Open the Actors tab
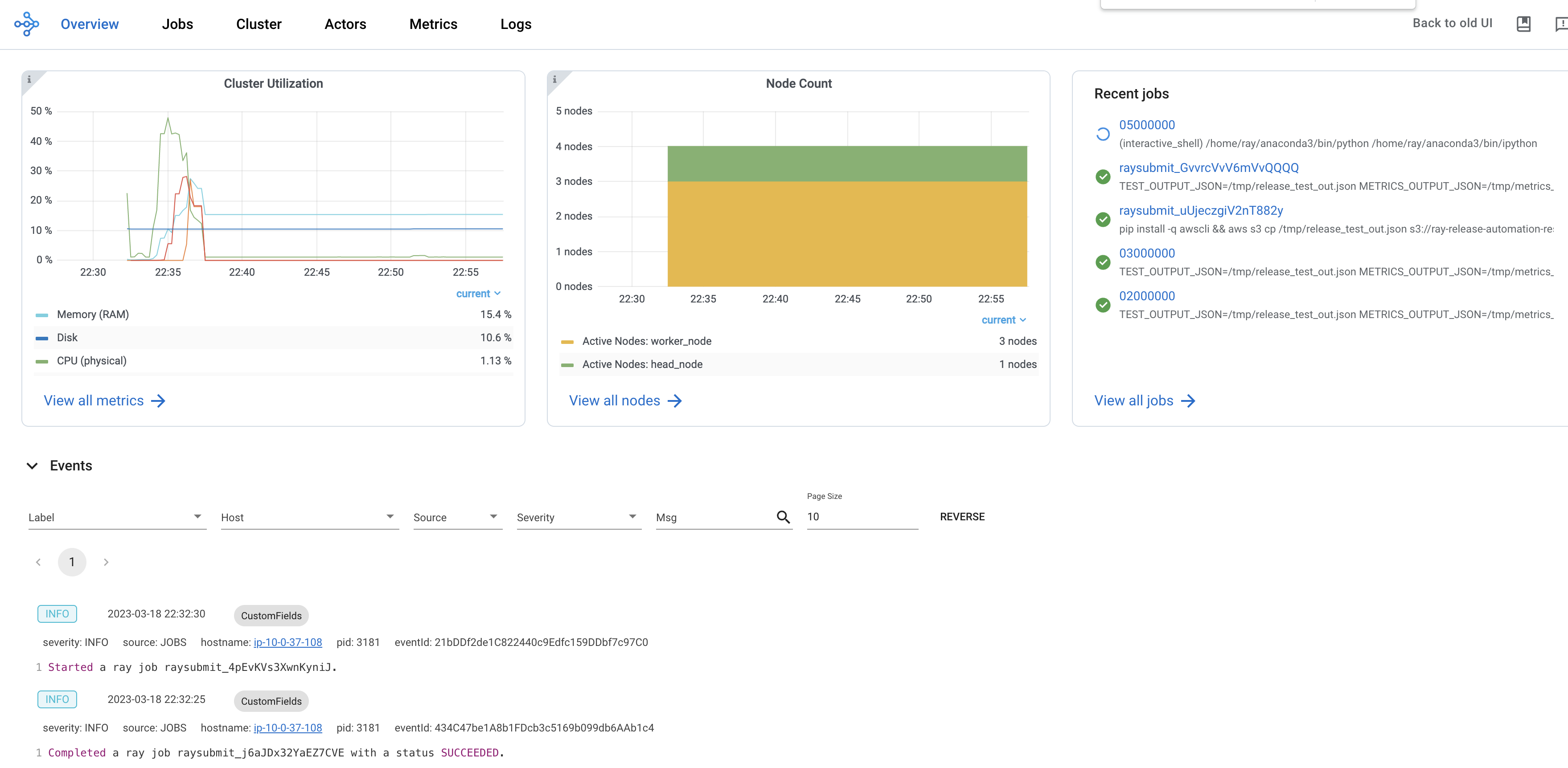The image size is (1568, 768). pos(345,25)
